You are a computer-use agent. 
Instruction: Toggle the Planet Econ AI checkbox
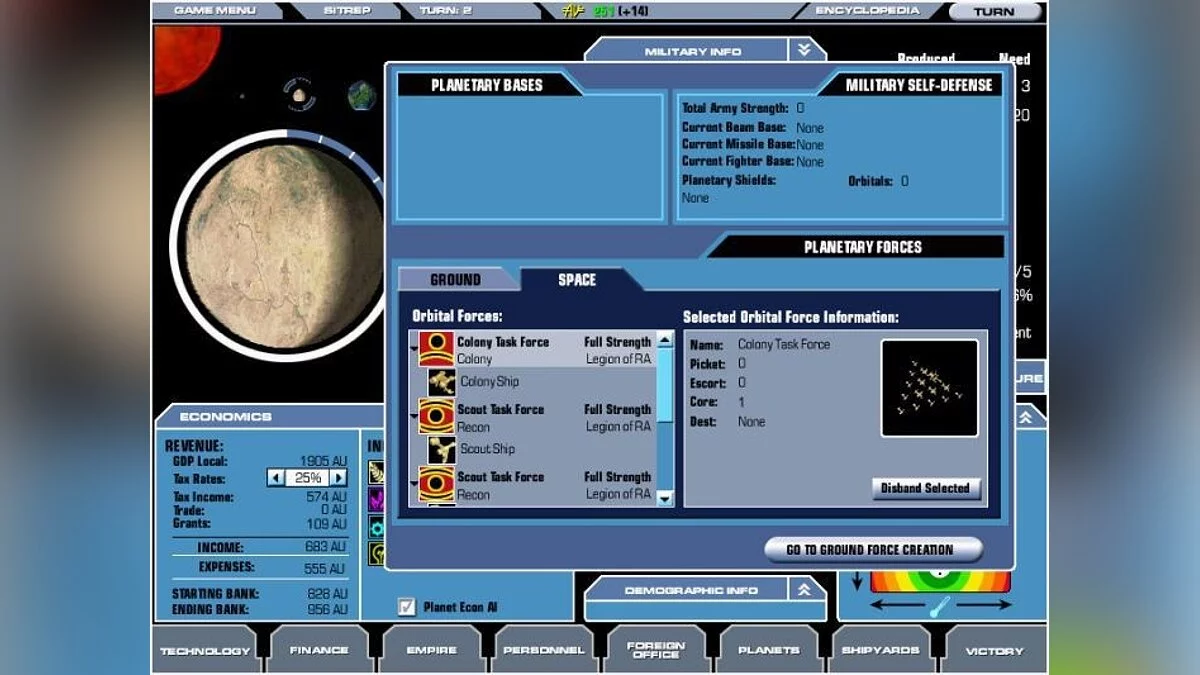click(406, 606)
